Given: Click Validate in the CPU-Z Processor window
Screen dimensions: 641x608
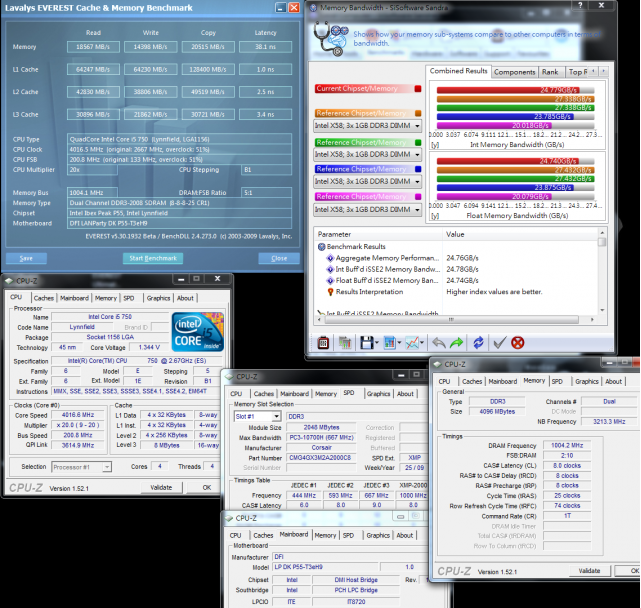Looking at the screenshot, I should [x=161, y=487].
